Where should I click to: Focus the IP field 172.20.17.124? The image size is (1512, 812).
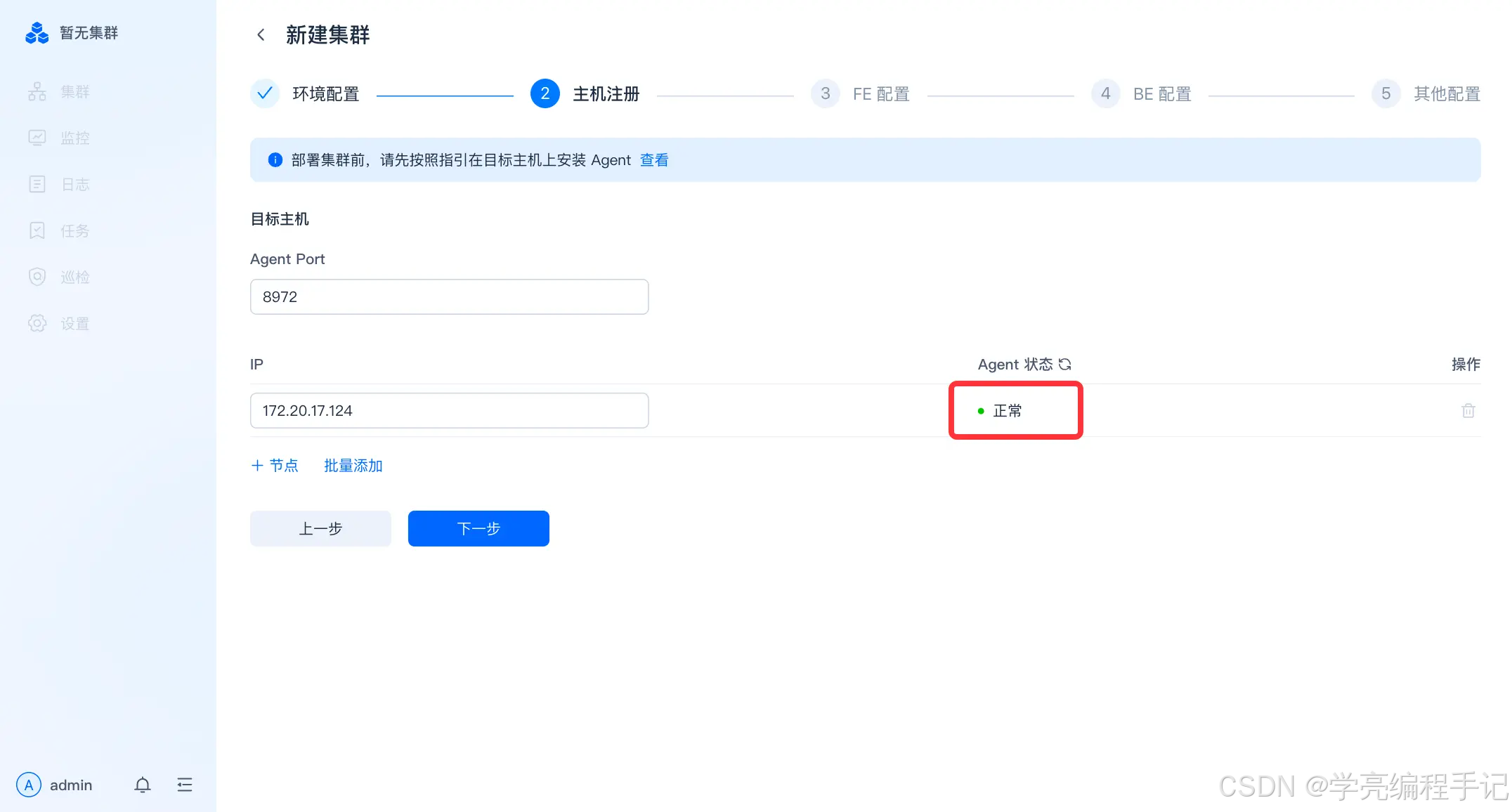pos(449,410)
